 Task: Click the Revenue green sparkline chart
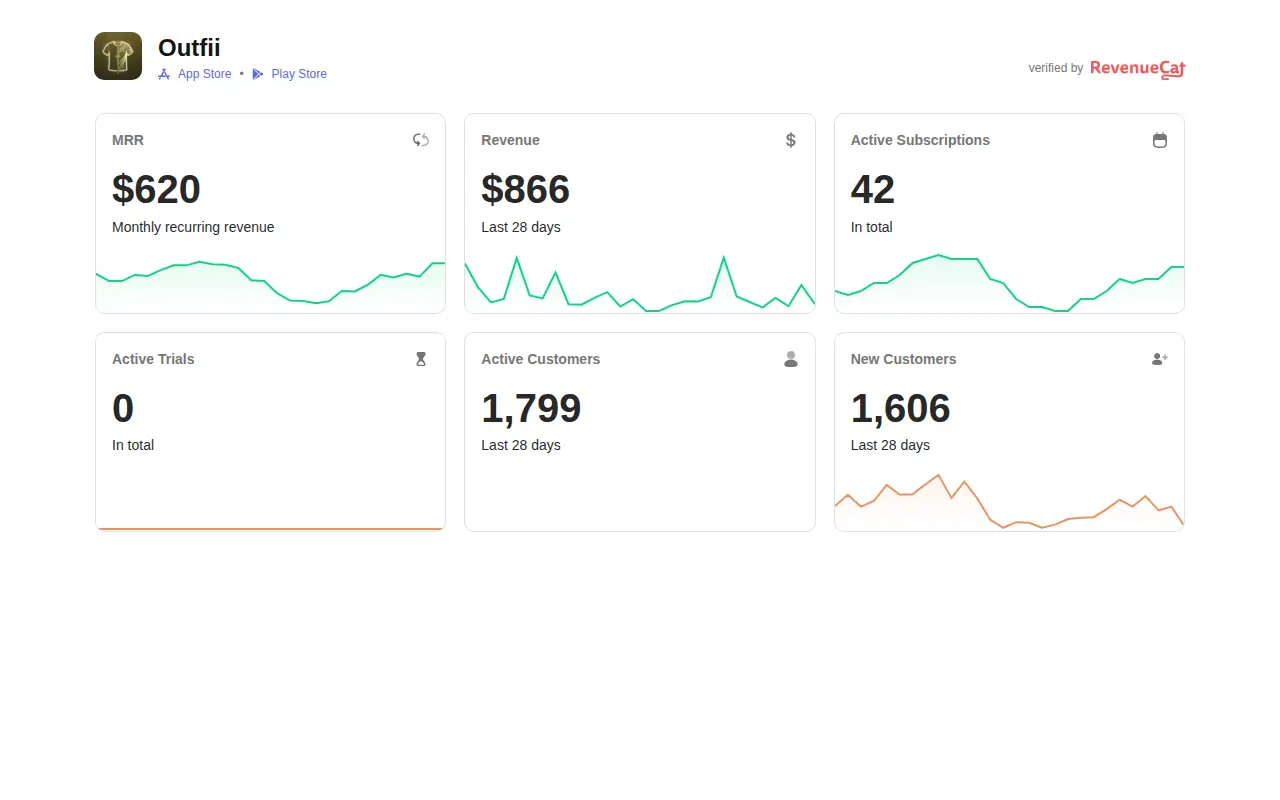pyautogui.click(x=640, y=283)
